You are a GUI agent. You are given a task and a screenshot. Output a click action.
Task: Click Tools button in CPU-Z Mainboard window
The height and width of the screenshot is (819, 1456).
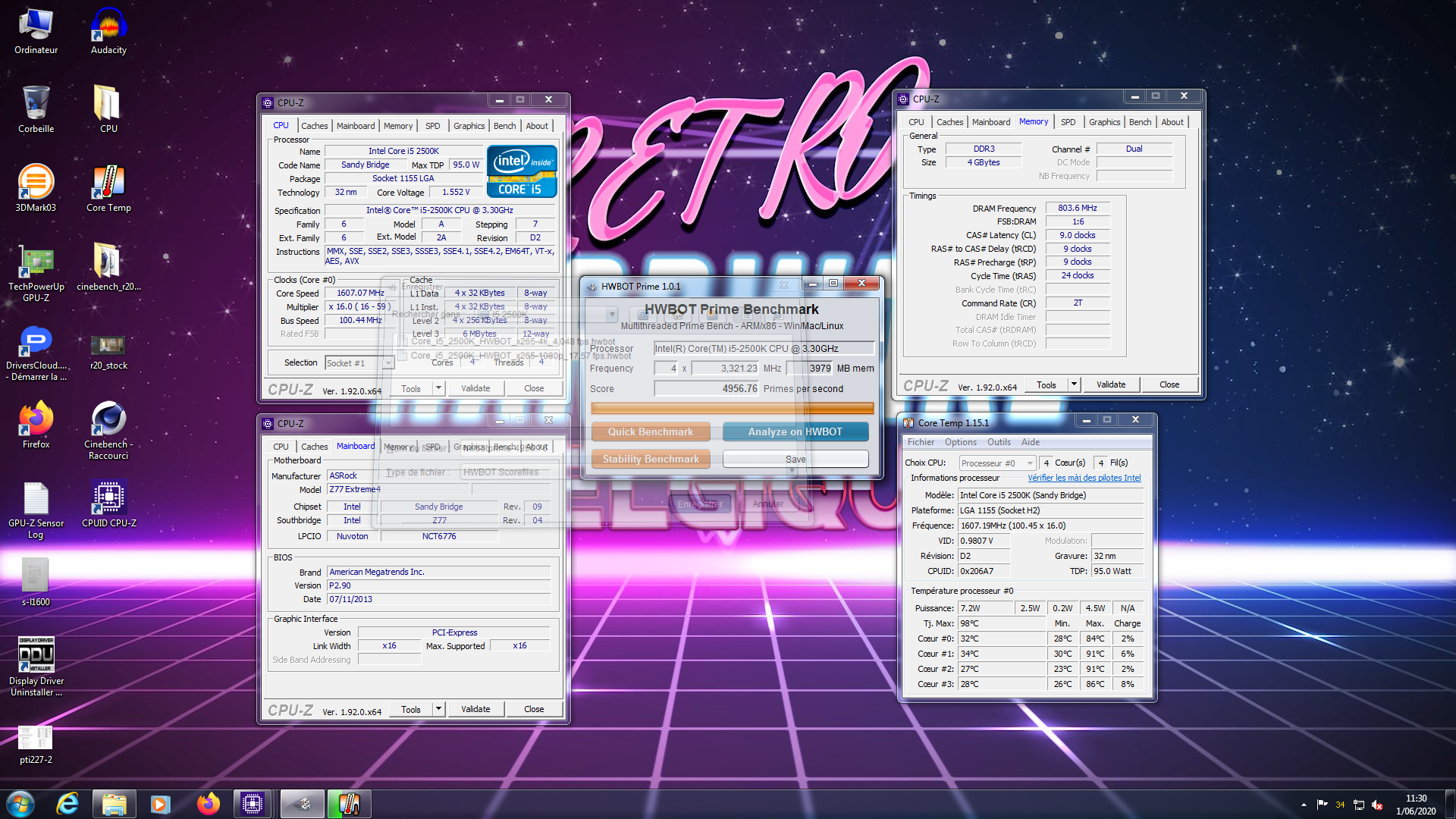point(411,709)
